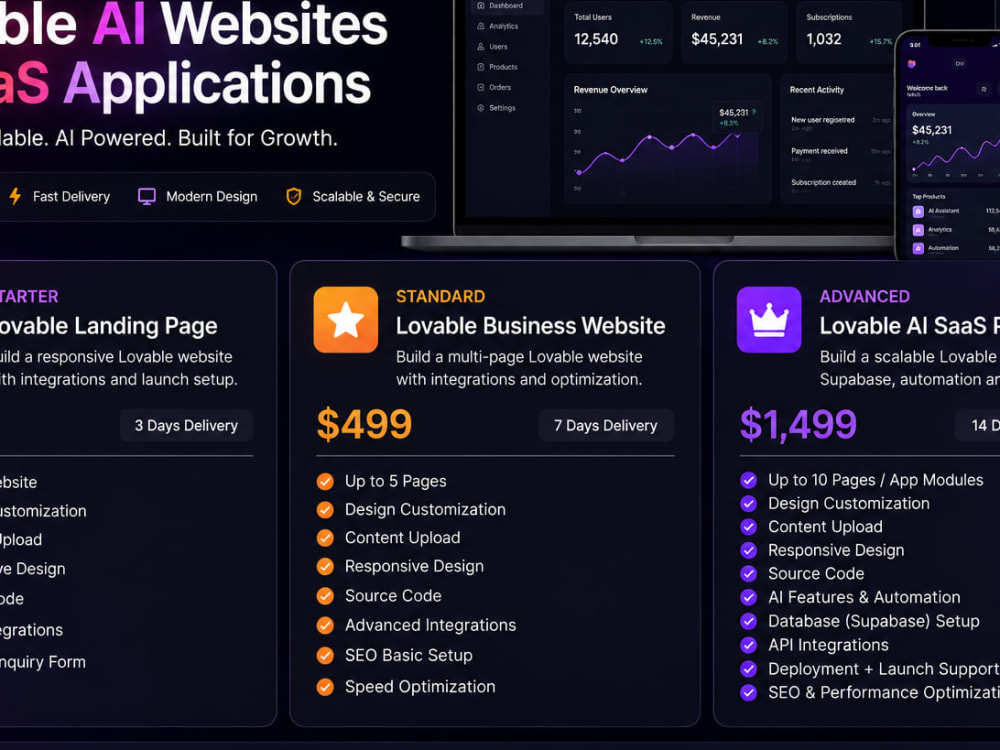Click purple check icon beside AI Features & Automation
This screenshot has width=1000, height=750.
click(x=749, y=598)
